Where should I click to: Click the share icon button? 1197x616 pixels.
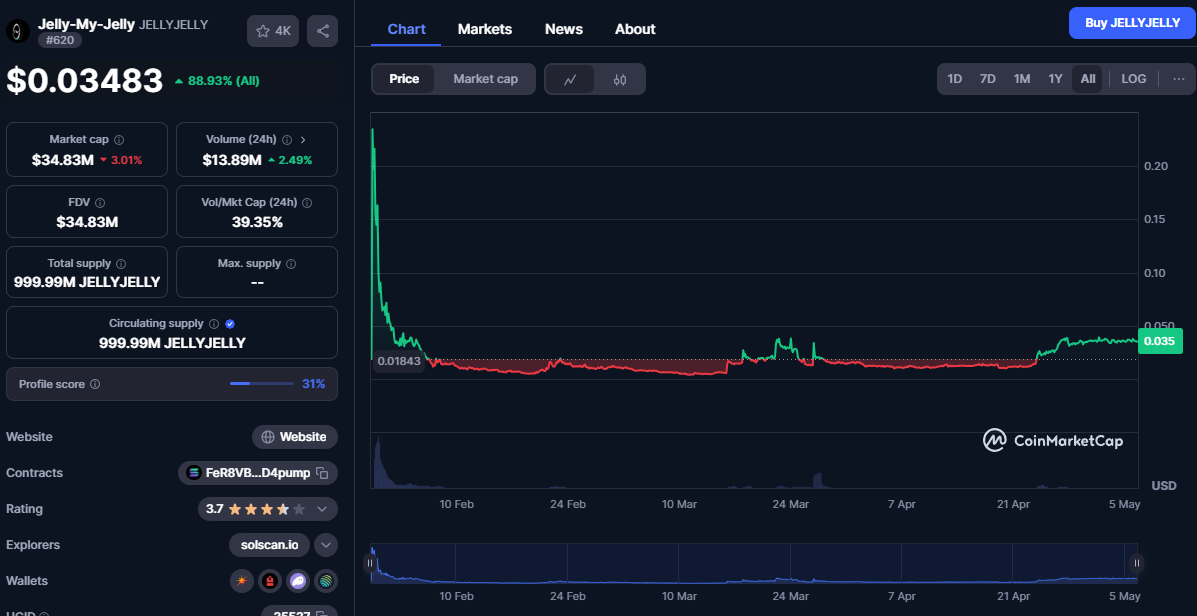322,31
